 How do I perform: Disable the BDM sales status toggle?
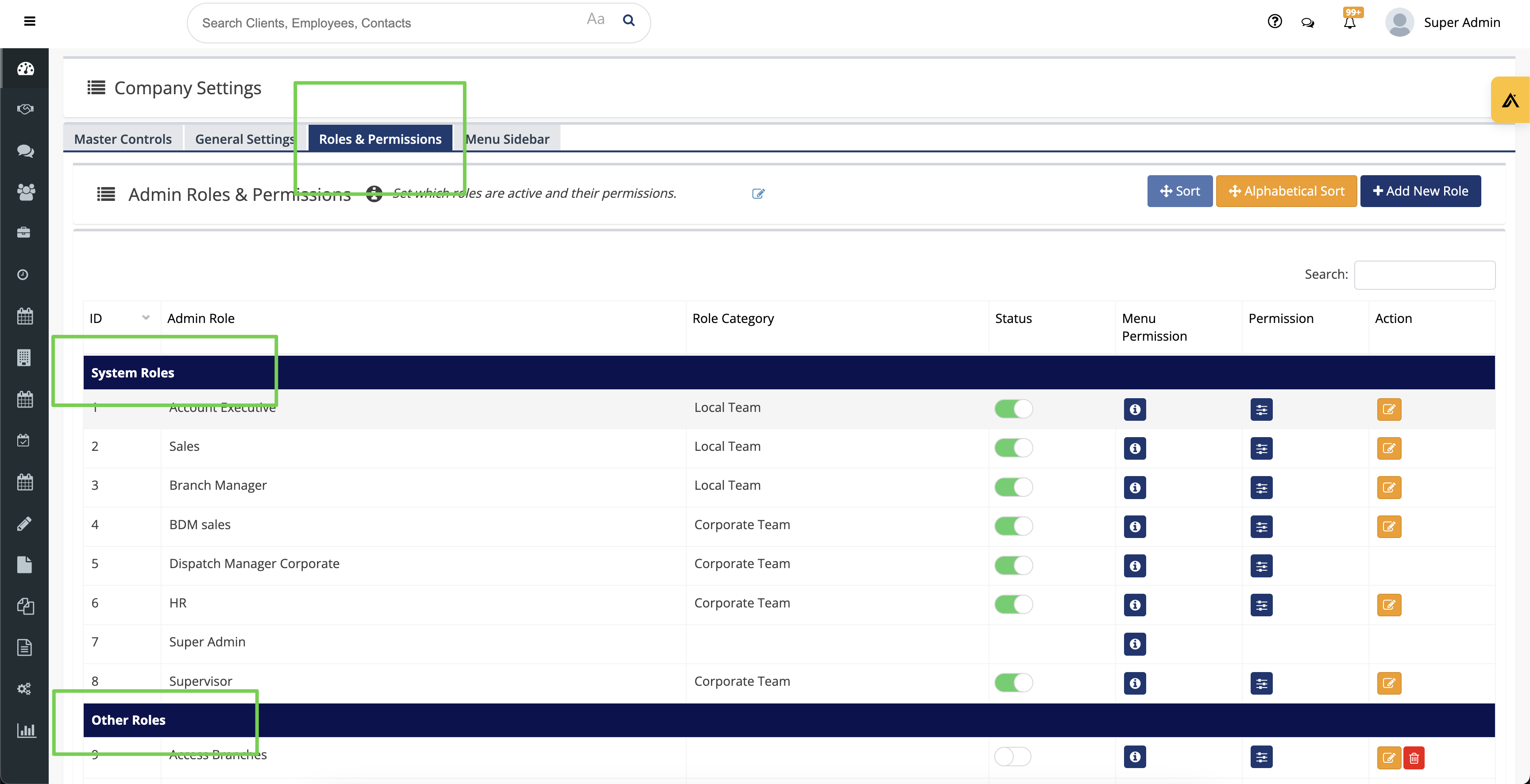1013,526
